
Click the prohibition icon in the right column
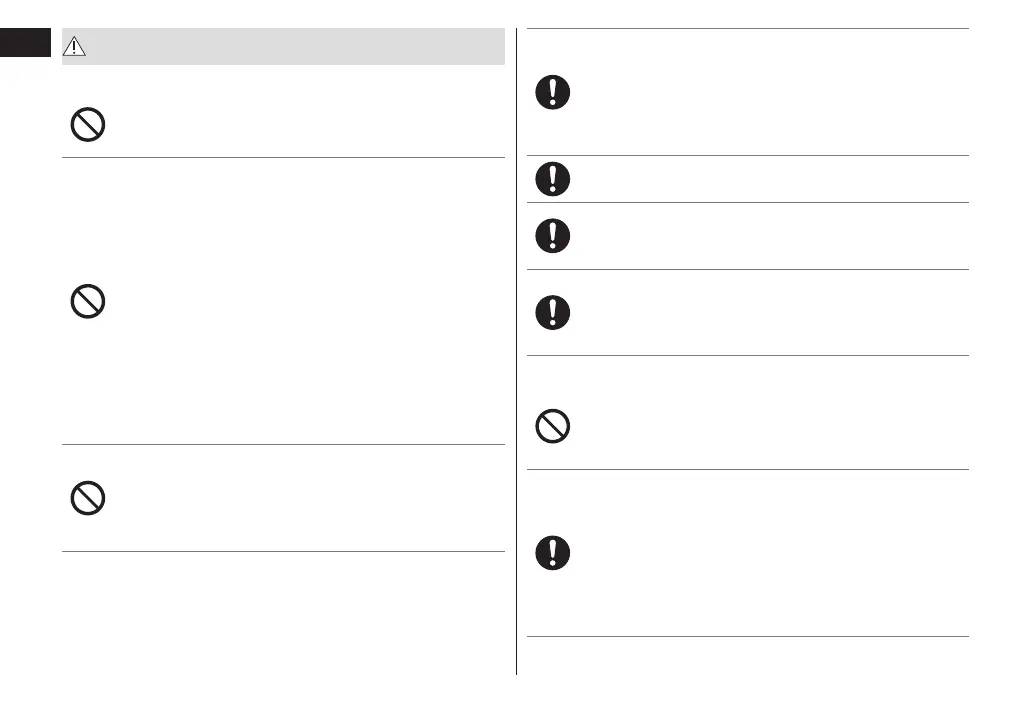click(x=553, y=427)
